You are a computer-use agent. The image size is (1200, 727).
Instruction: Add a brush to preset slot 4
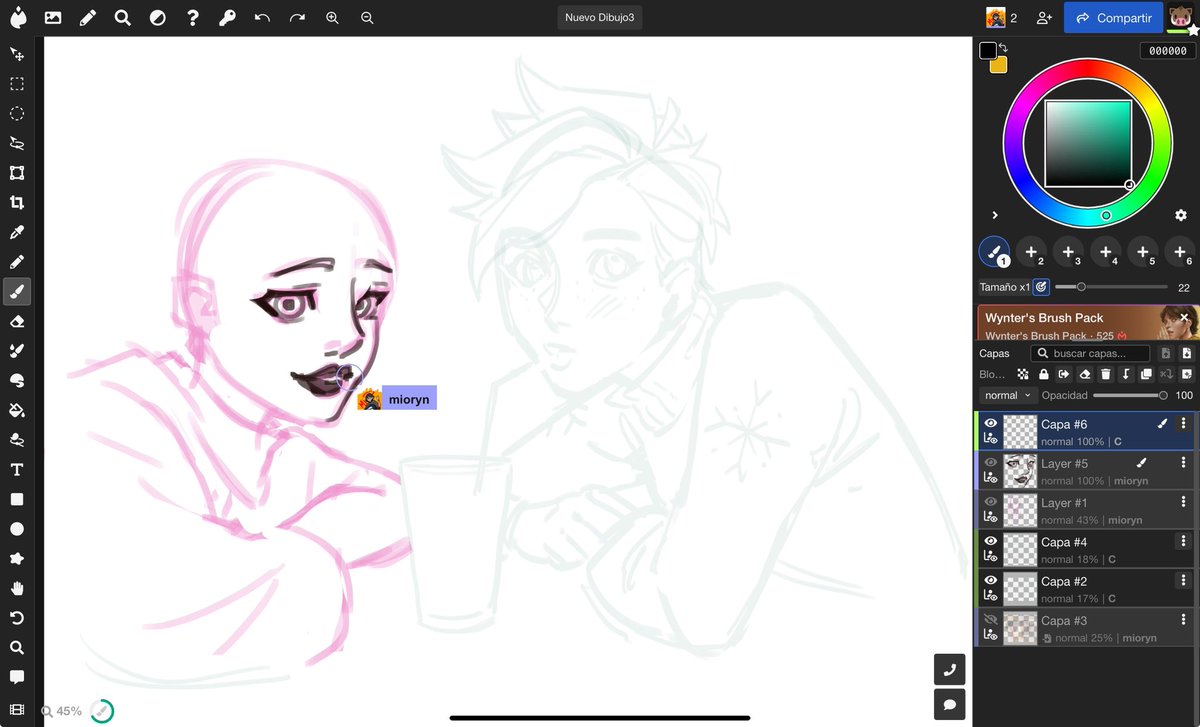click(x=1105, y=252)
